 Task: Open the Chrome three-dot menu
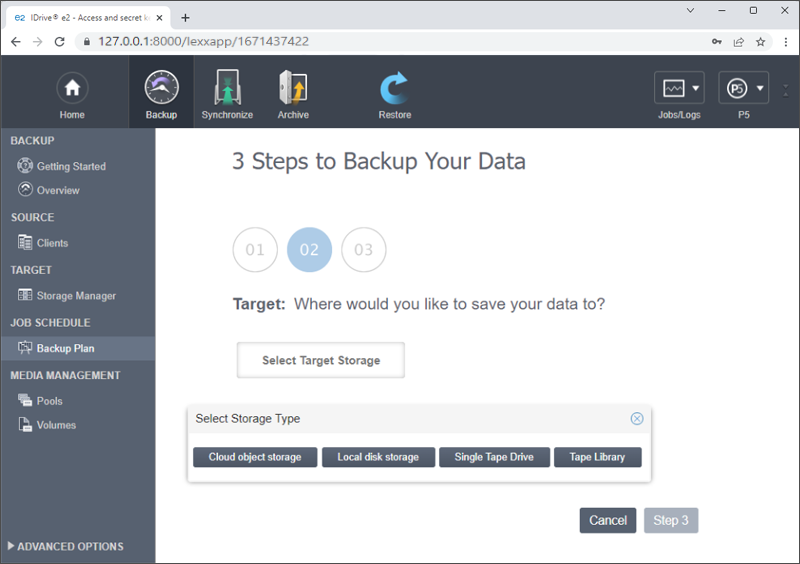786,42
